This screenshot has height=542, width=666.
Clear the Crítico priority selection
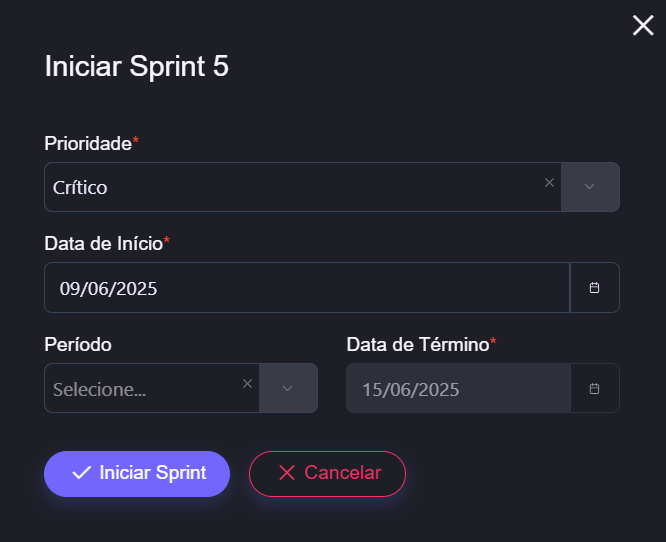click(549, 183)
